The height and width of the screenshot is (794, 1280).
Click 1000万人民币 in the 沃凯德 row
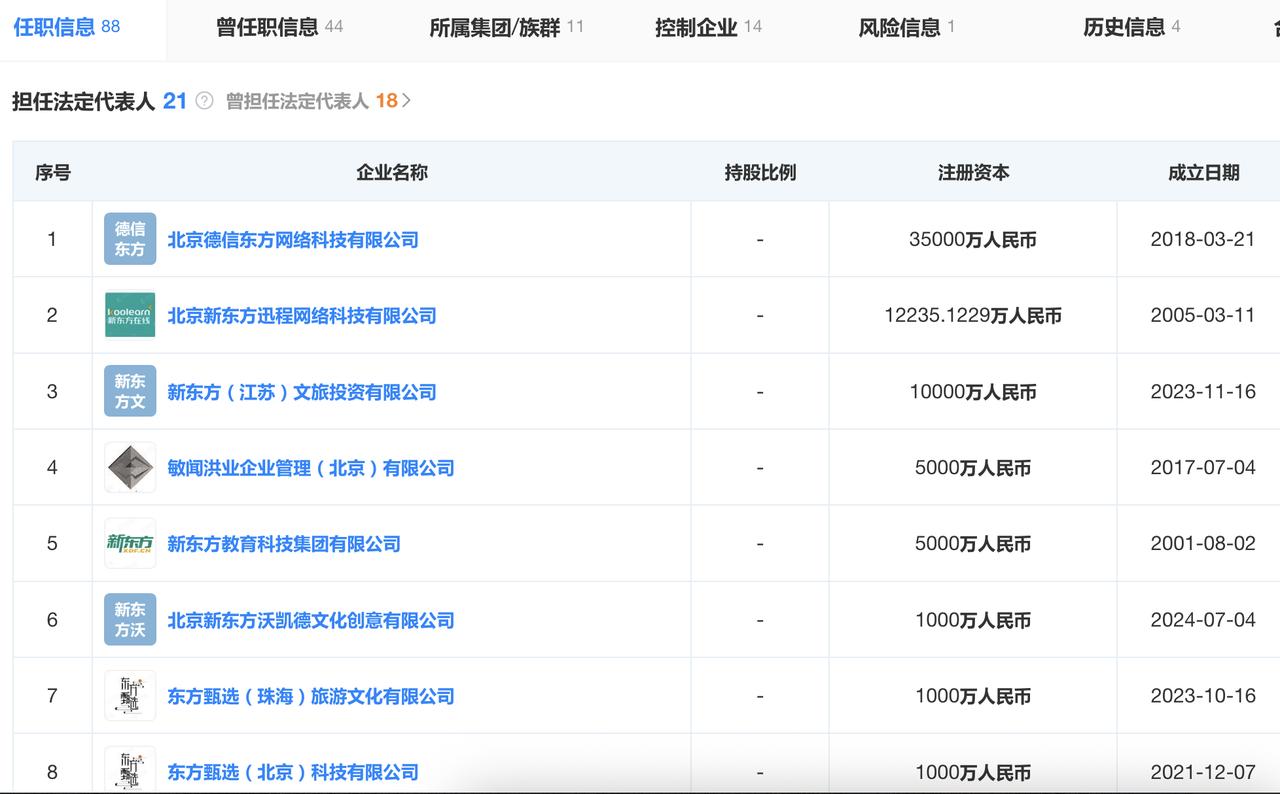pos(973,620)
